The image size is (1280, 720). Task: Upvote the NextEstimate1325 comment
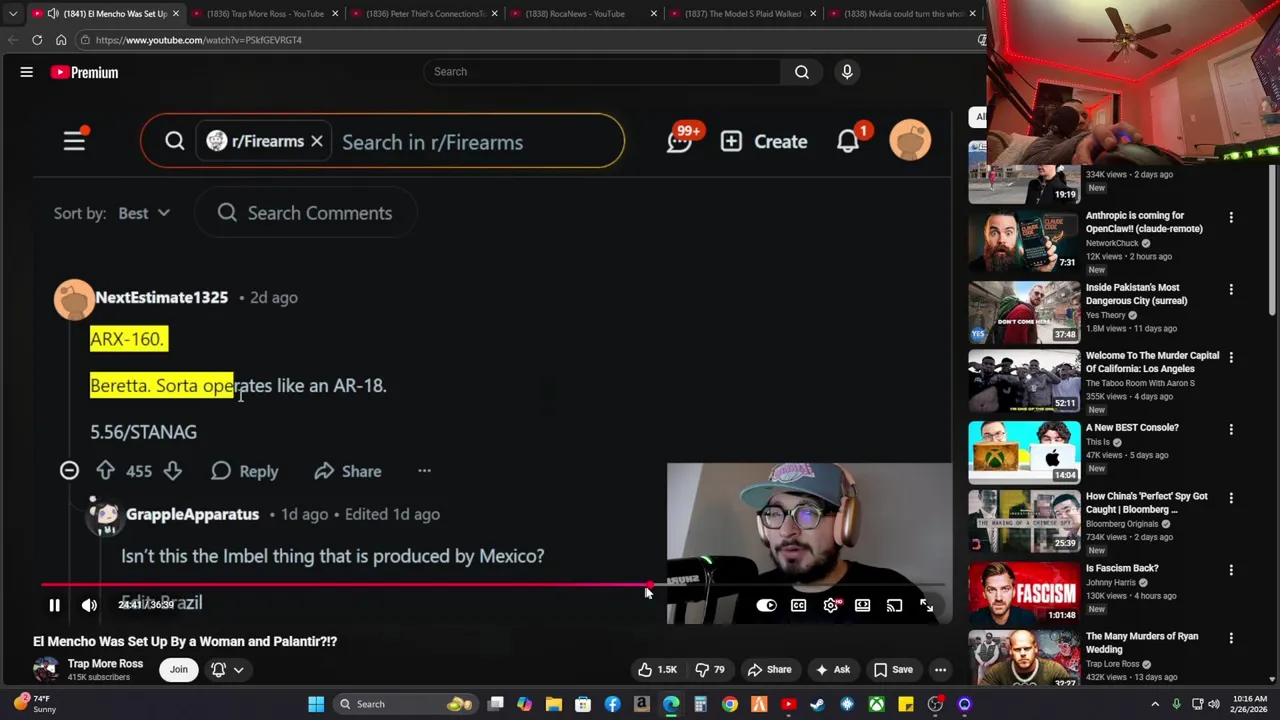pyautogui.click(x=105, y=471)
